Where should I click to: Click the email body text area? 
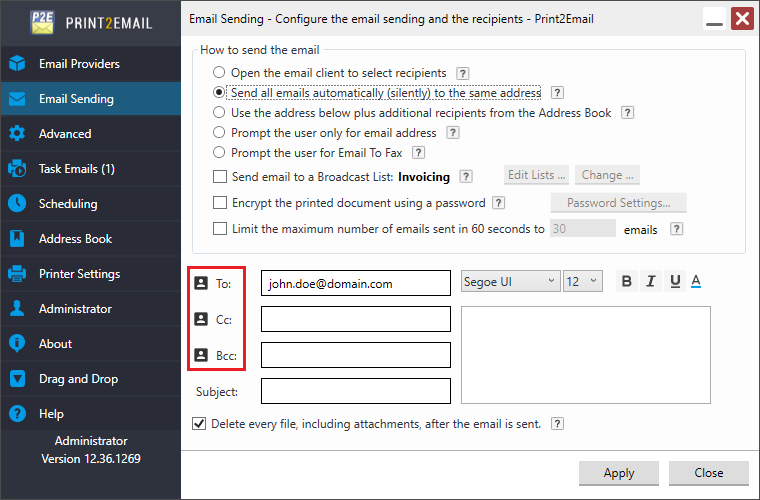[x=586, y=355]
